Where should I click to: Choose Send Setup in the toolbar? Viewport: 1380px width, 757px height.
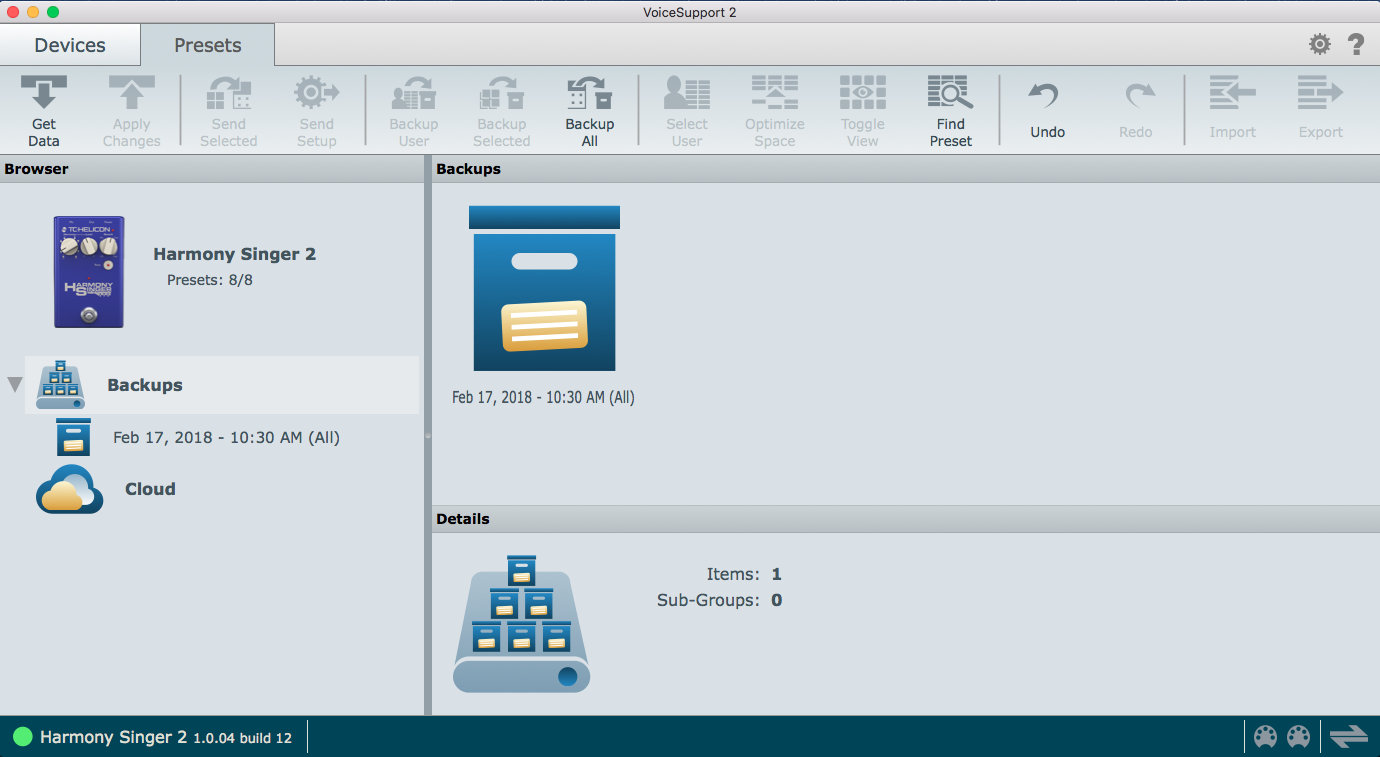316,111
